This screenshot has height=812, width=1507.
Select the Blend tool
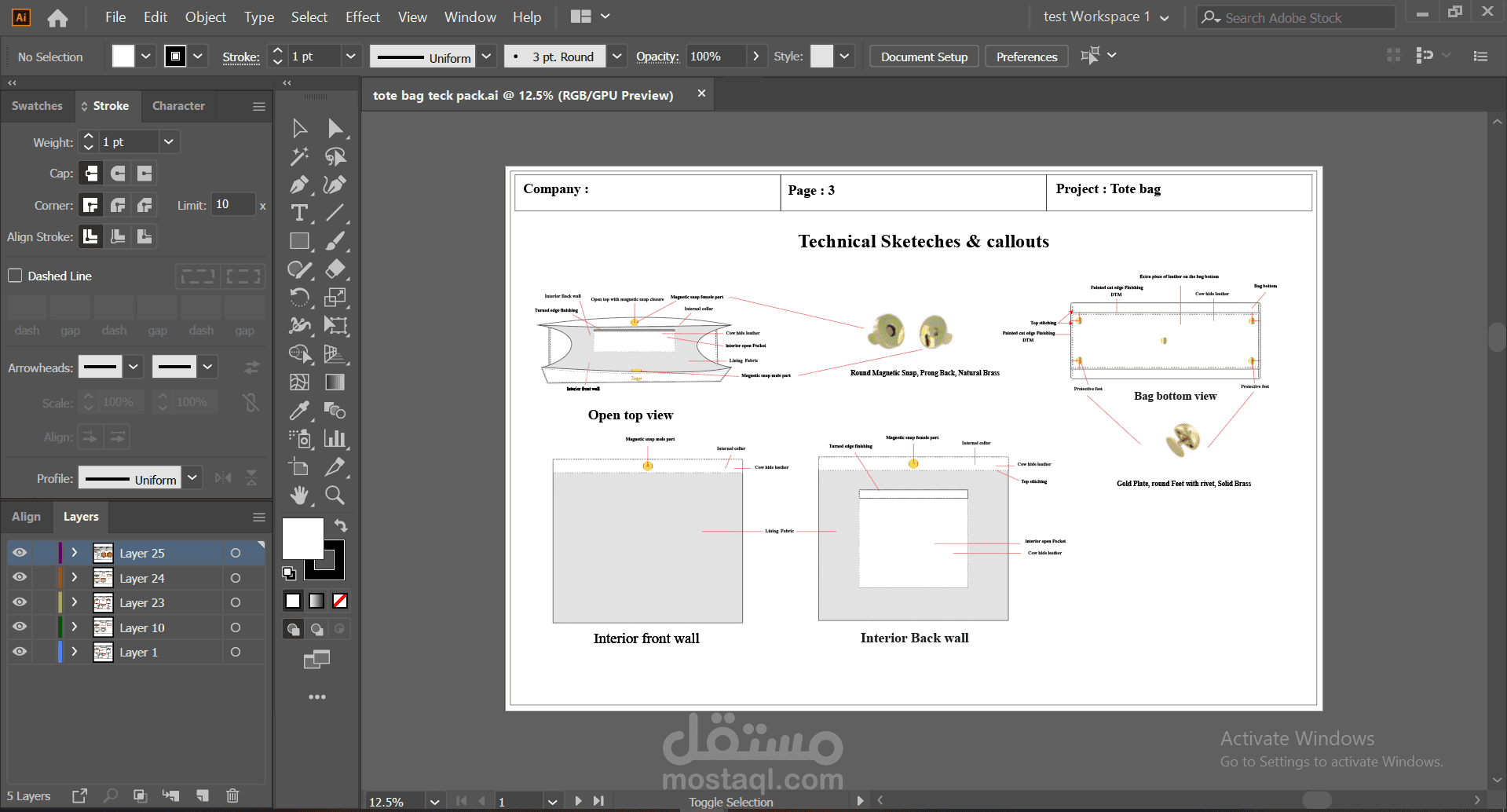[335, 411]
